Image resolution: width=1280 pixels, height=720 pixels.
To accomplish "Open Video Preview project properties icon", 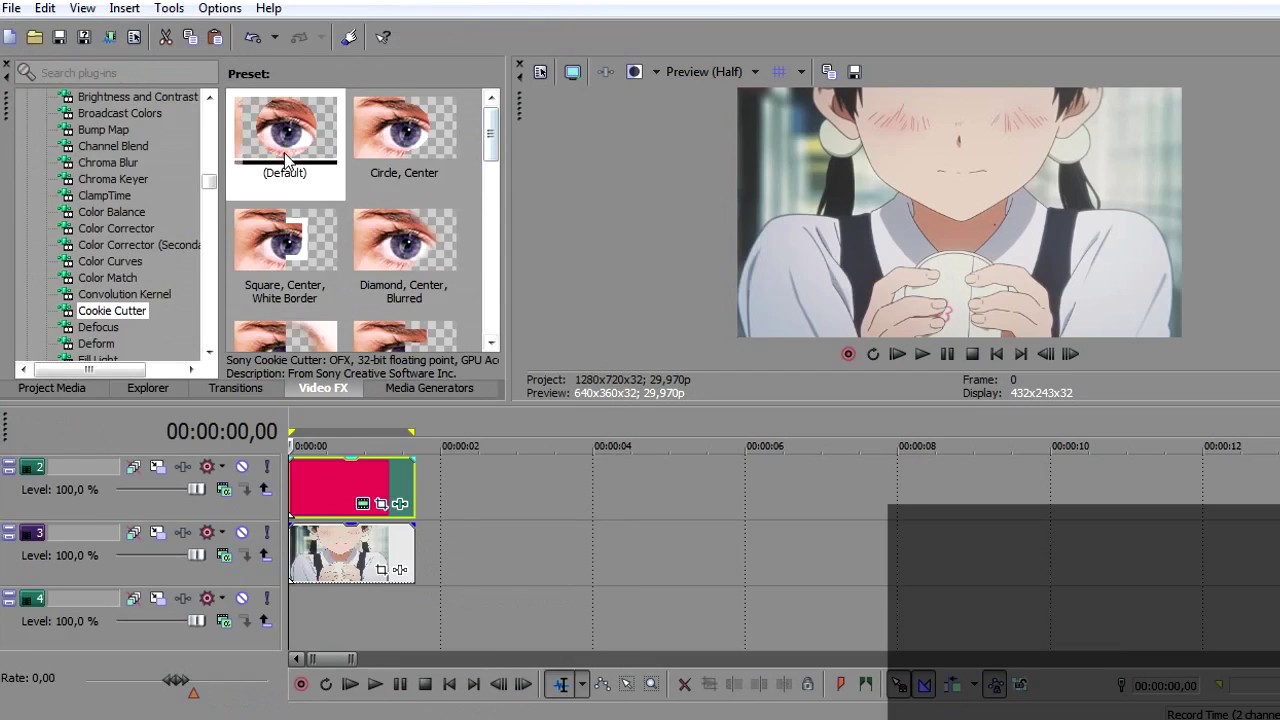I will (x=540, y=72).
